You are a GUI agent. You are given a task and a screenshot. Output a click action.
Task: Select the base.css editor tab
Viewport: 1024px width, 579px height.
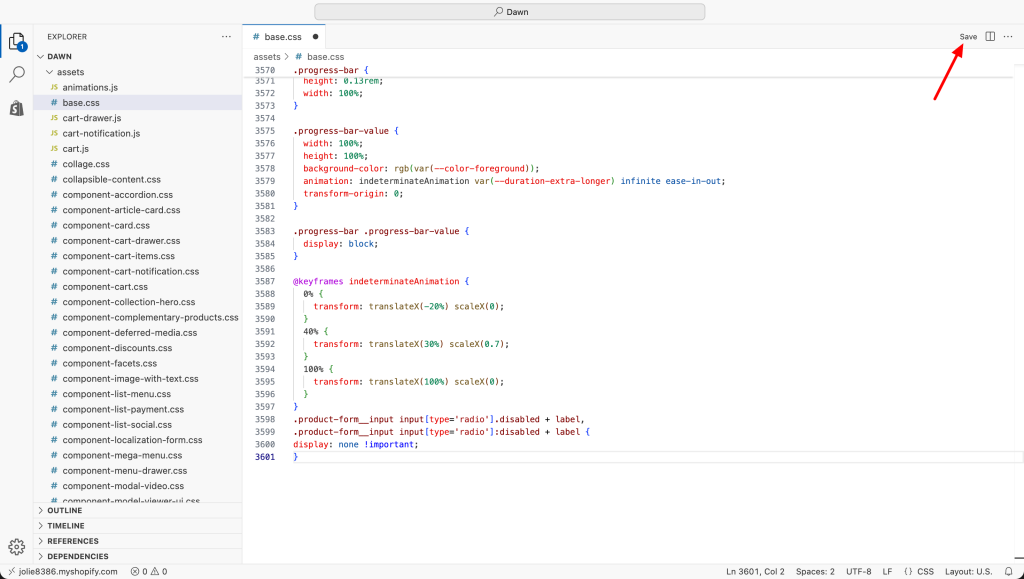tap(282, 37)
